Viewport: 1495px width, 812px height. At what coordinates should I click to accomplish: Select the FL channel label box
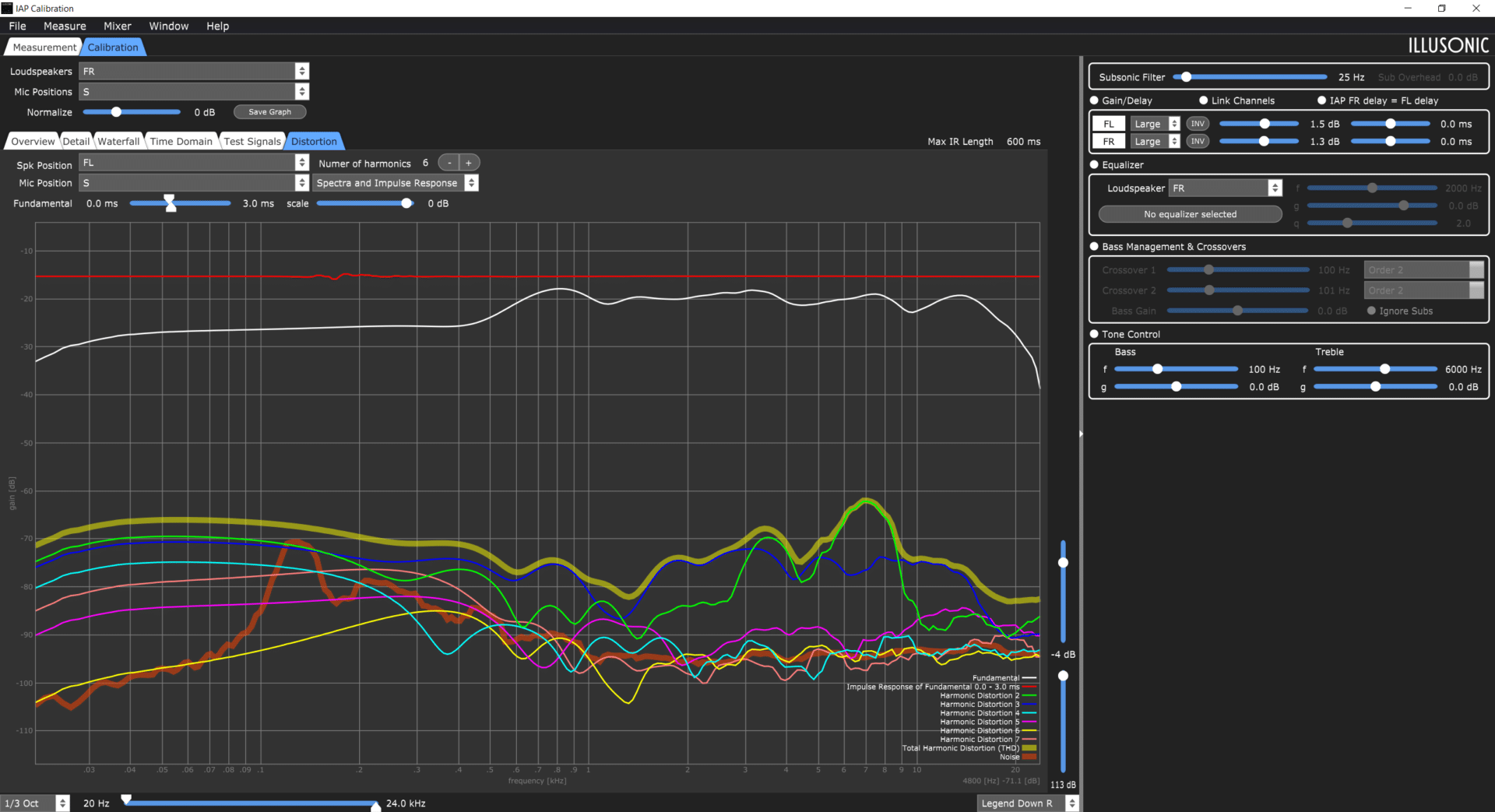[x=1108, y=124]
